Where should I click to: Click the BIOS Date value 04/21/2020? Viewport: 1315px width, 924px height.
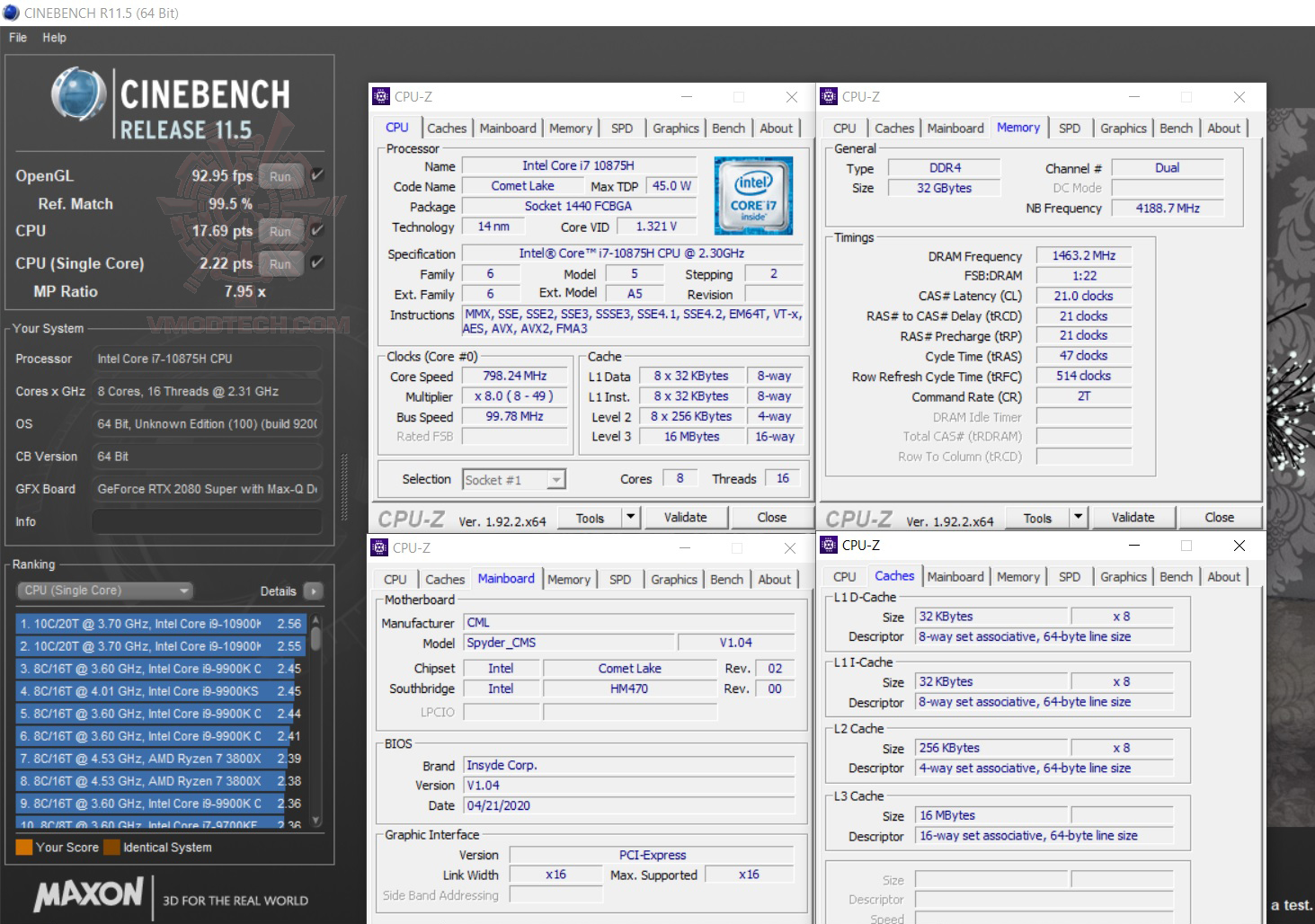[x=629, y=805]
